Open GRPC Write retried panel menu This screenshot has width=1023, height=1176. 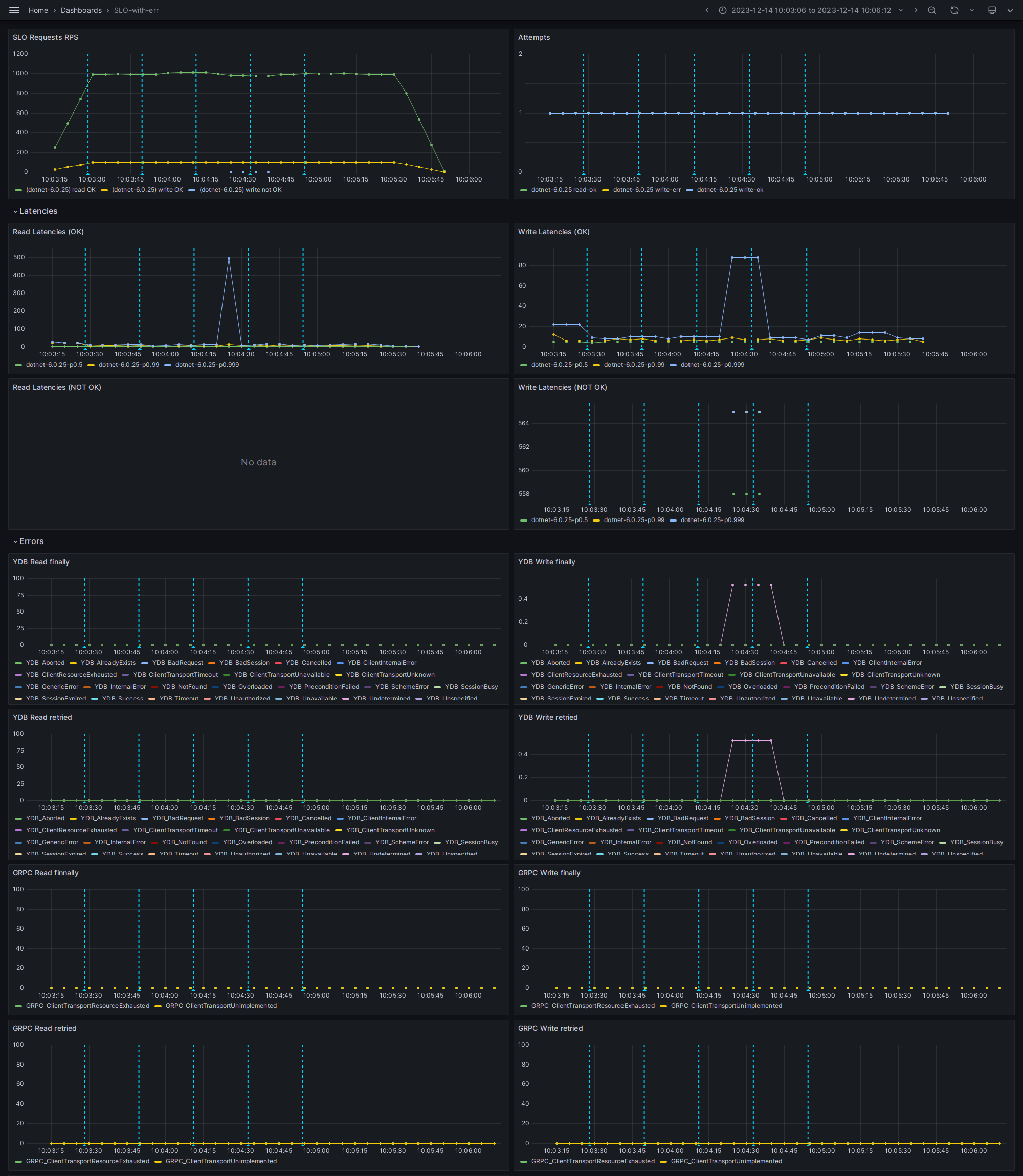550,1028
